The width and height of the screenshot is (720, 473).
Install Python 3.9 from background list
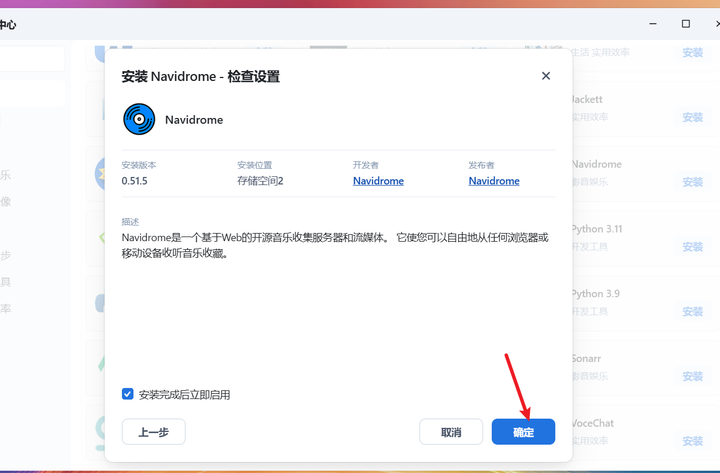click(x=692, y=311)
